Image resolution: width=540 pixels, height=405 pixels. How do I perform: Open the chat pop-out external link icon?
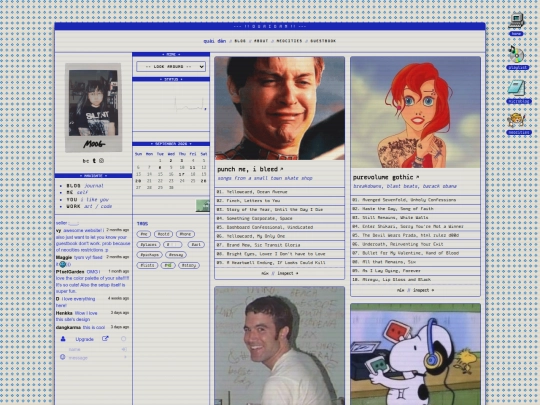click(105, 339)
